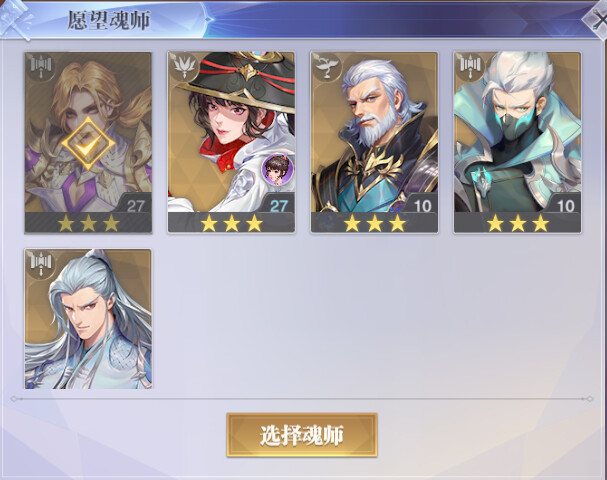
Task: Click the level 10 badge on bearded elder card
Action: [x=422, y=205]
